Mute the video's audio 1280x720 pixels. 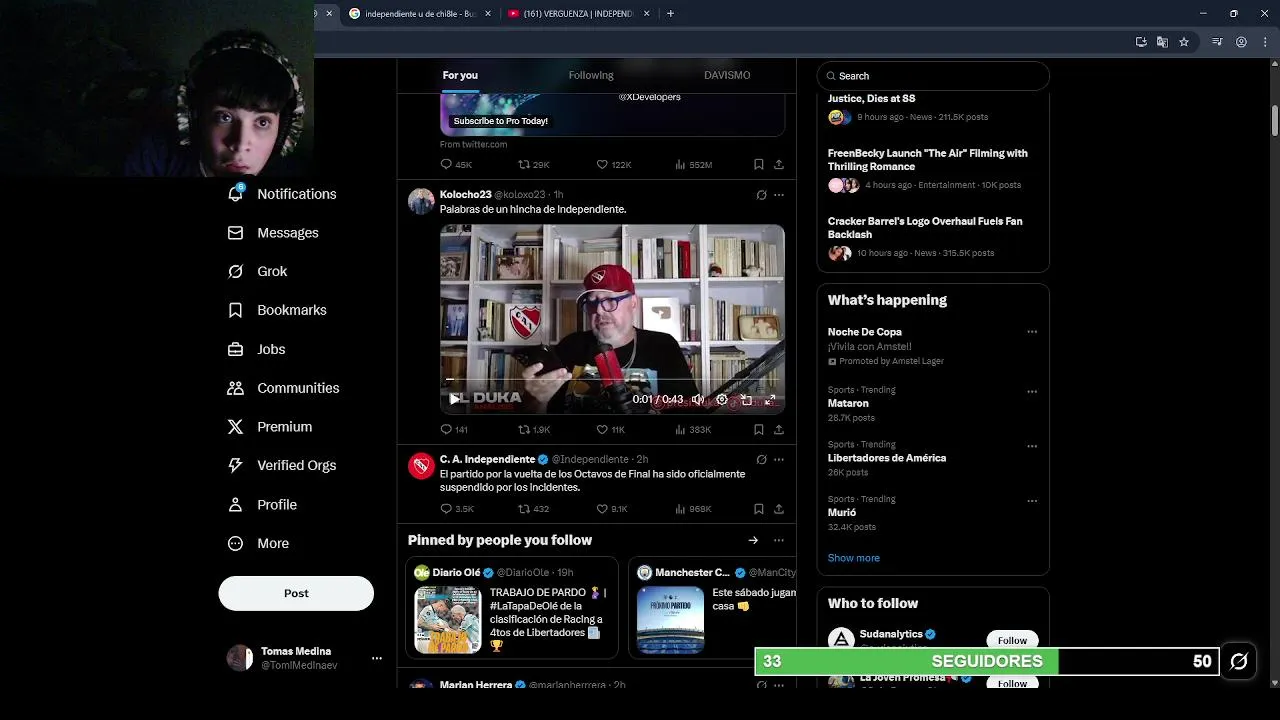[x=698, y=399]
